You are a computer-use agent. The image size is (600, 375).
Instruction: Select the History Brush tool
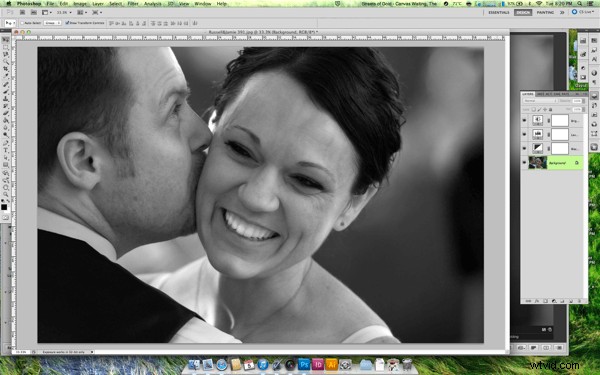(5, 106)
